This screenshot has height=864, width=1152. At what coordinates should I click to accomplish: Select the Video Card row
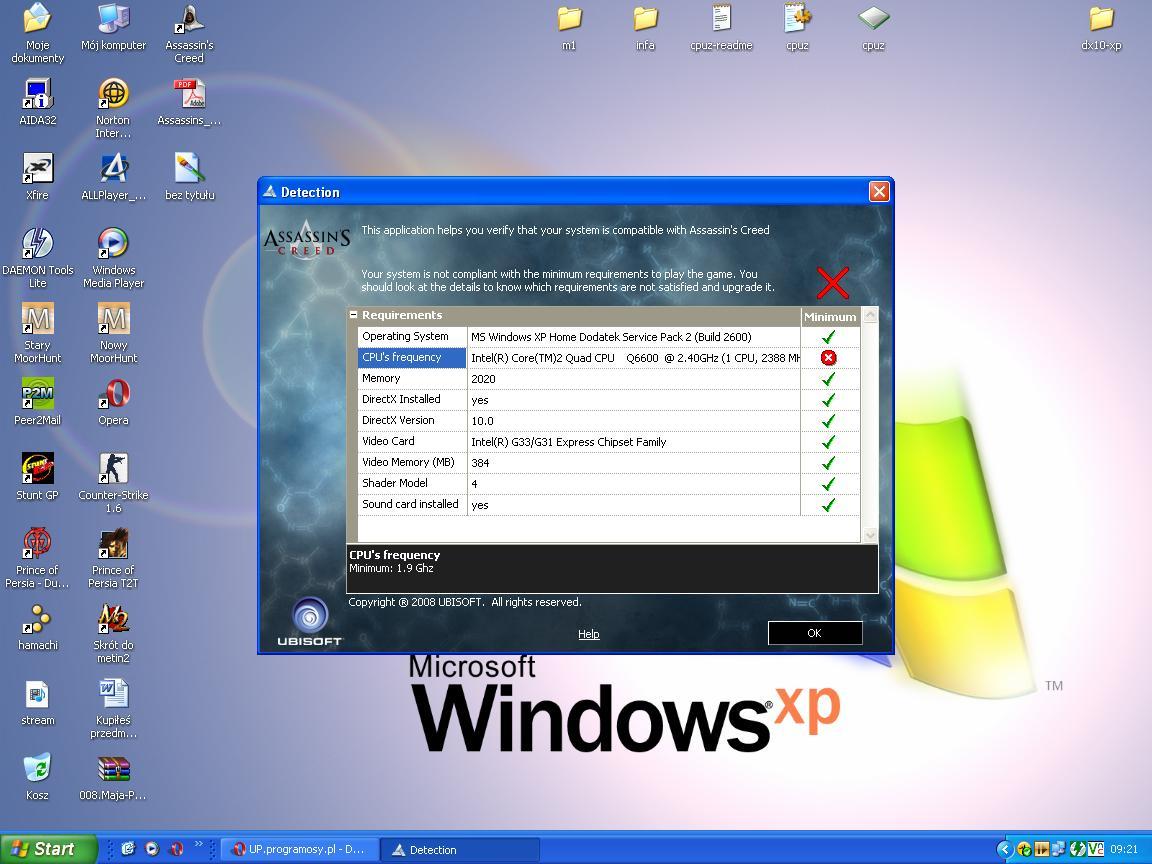click(608, 442)
